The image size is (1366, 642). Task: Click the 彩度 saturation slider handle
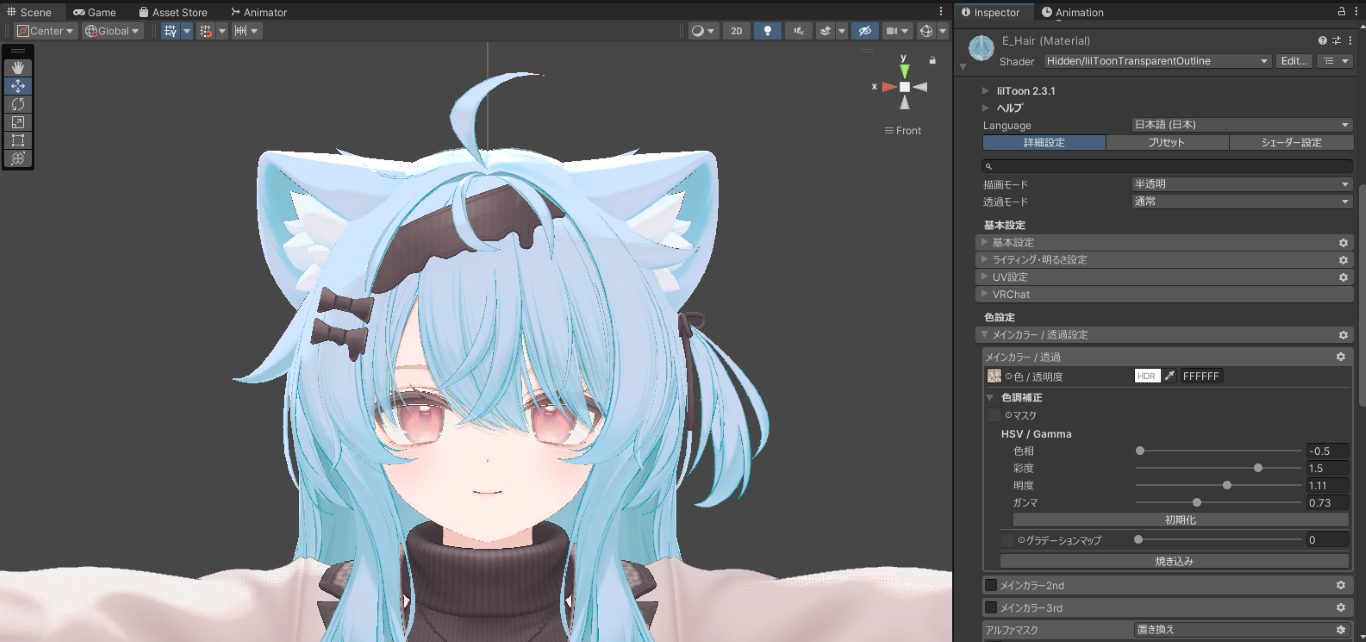pos(1258,468)
